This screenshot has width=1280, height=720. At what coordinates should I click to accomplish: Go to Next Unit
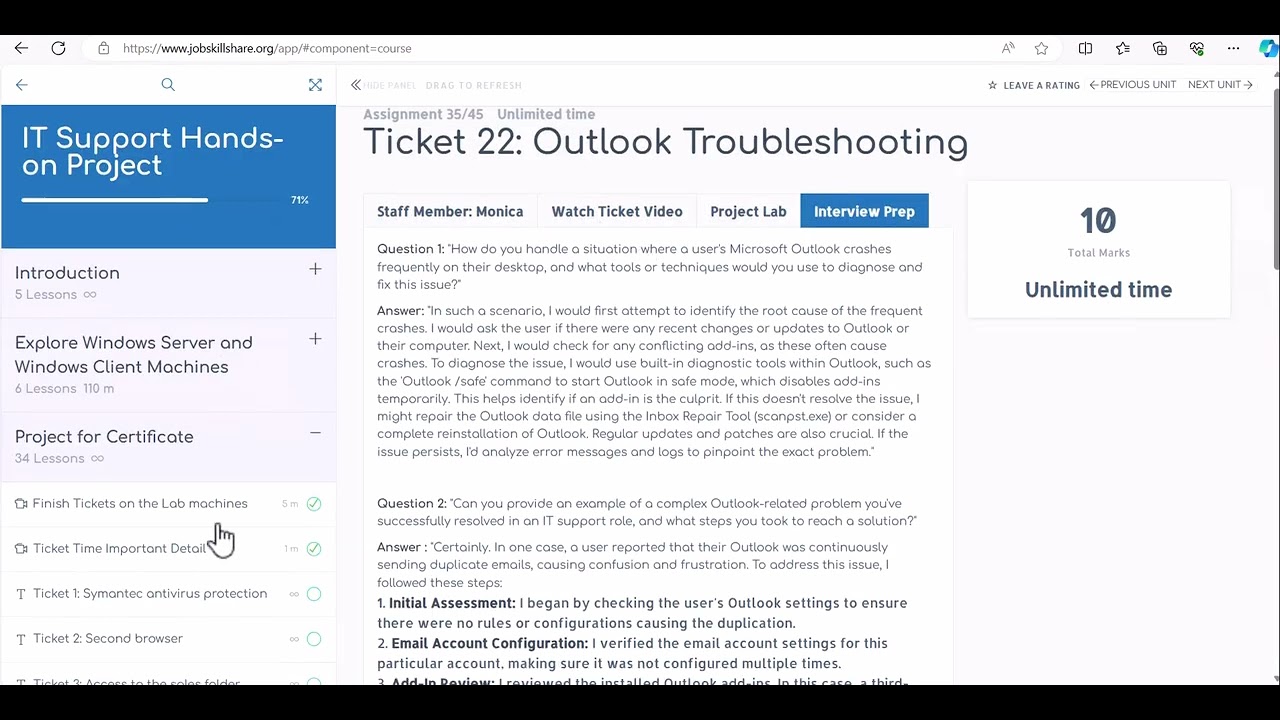coord(1220,85)
